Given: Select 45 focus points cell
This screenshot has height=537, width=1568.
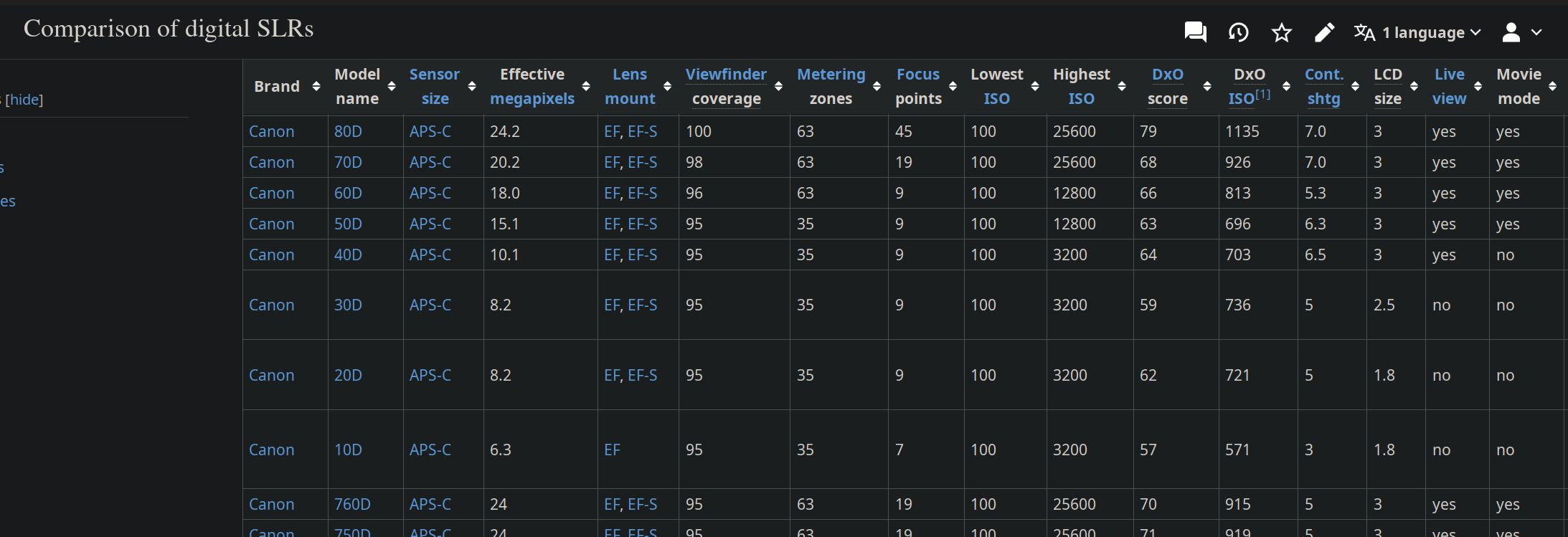Looking at the screenshot, I should pos(926,131).
